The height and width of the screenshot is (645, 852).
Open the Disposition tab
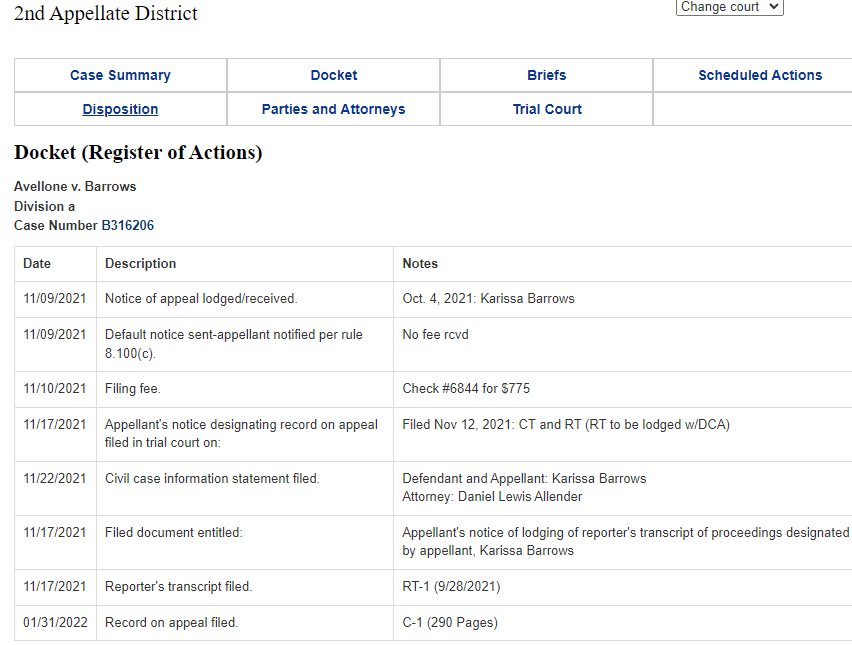(120, 109)
